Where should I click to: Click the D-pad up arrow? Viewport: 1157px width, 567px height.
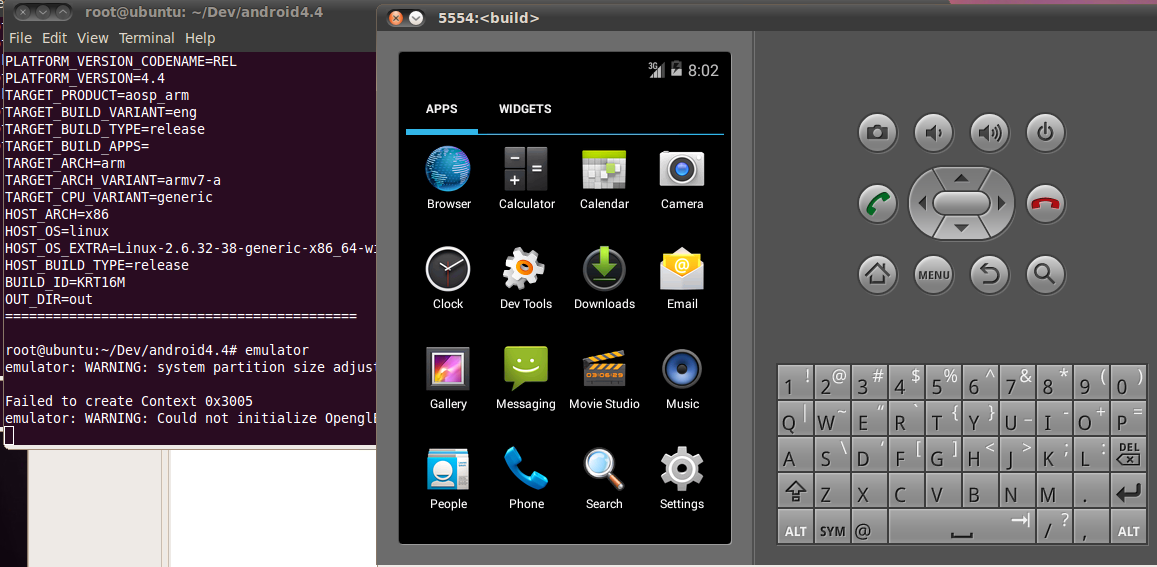tap(961, 178)
